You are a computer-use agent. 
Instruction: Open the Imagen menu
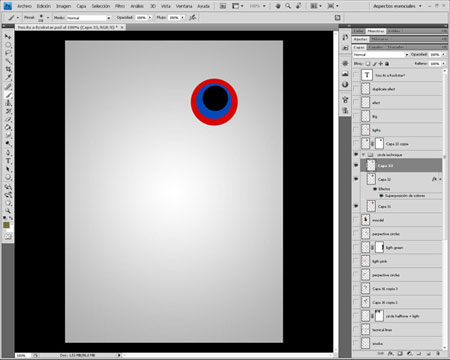[63, 6]
